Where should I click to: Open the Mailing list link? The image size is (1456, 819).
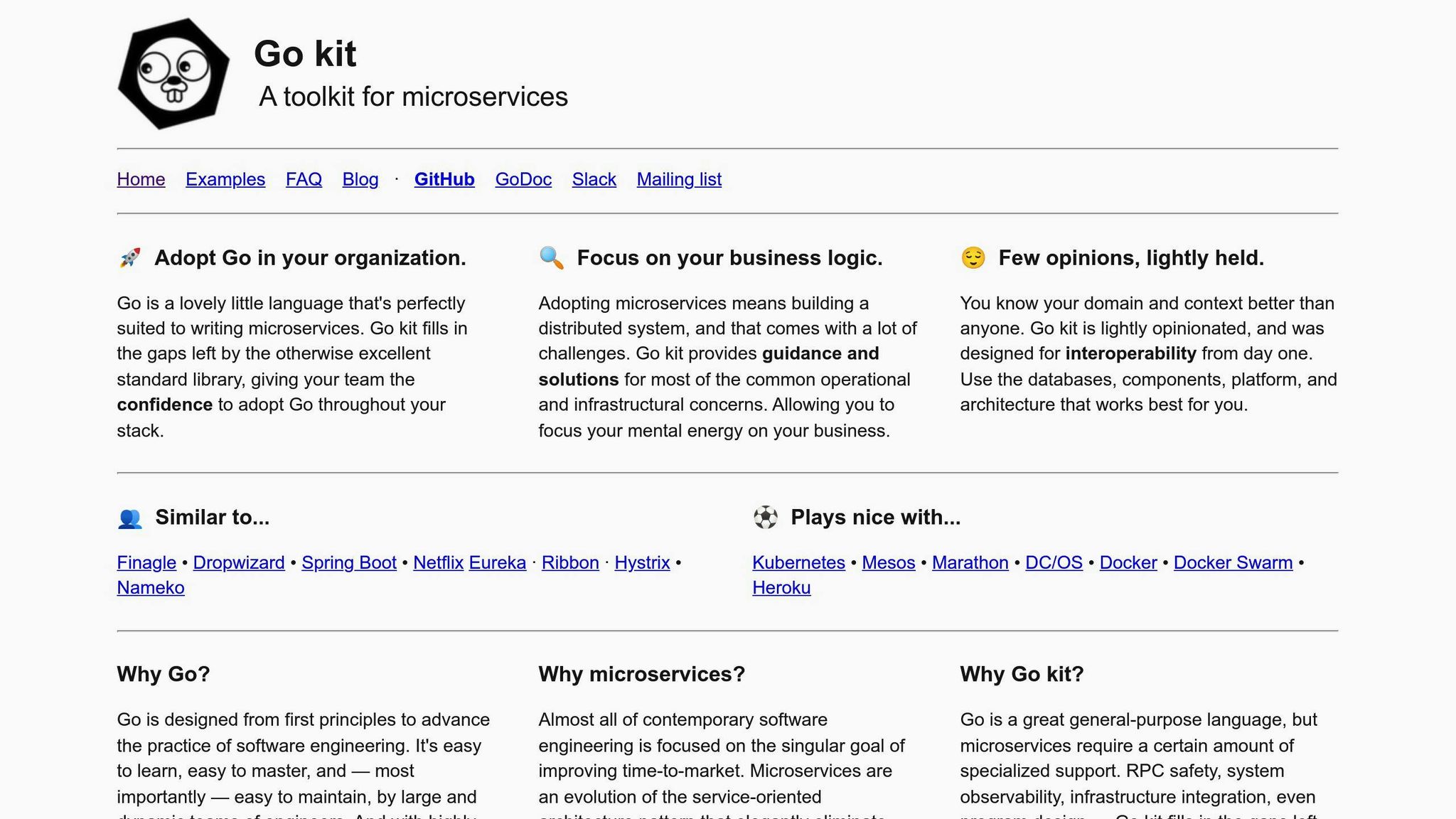point(678,179)
